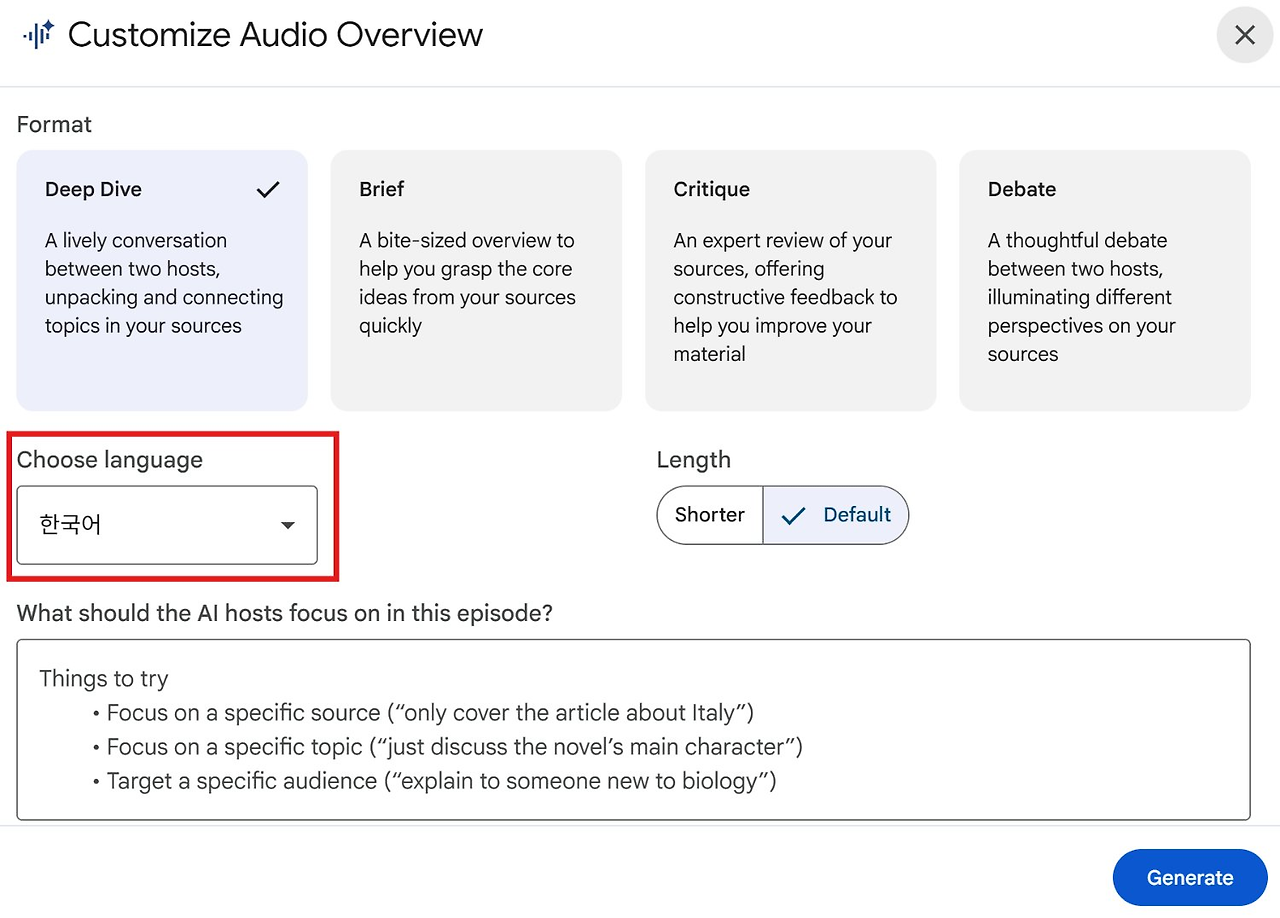Click the language dropdown arrow
Screen dimensions: 1280x918
pyautogui.click(x=288, y=525)
